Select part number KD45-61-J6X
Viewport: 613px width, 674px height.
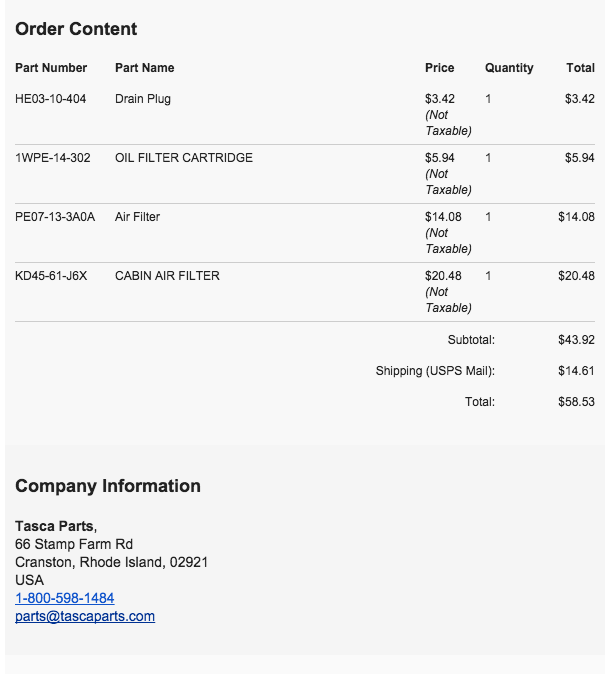(x=51, y=276)
